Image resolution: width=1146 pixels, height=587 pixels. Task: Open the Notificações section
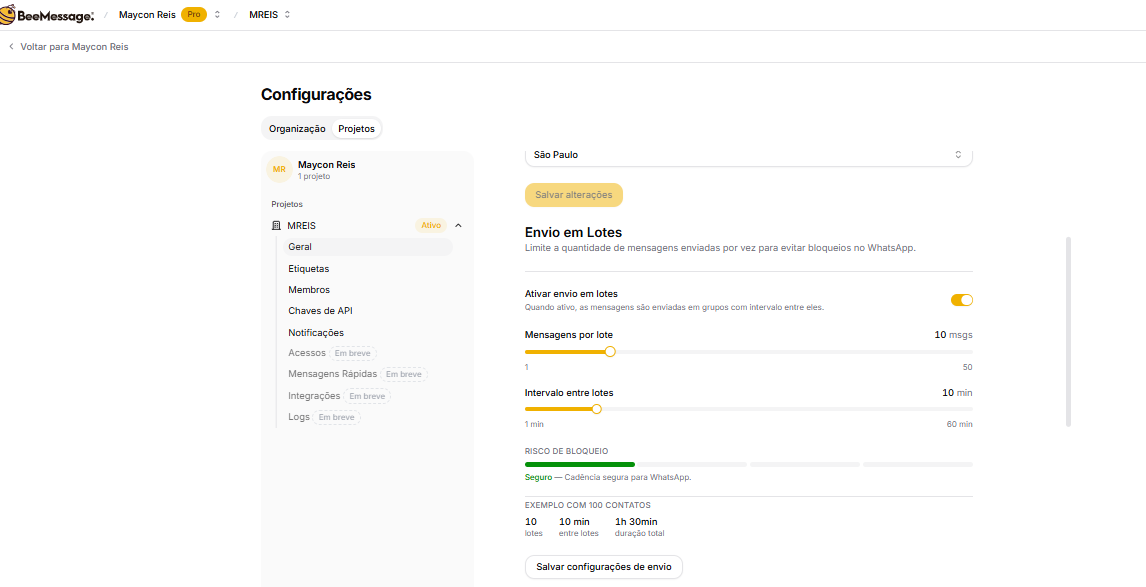pyautogui.click(x=316, y=333)
